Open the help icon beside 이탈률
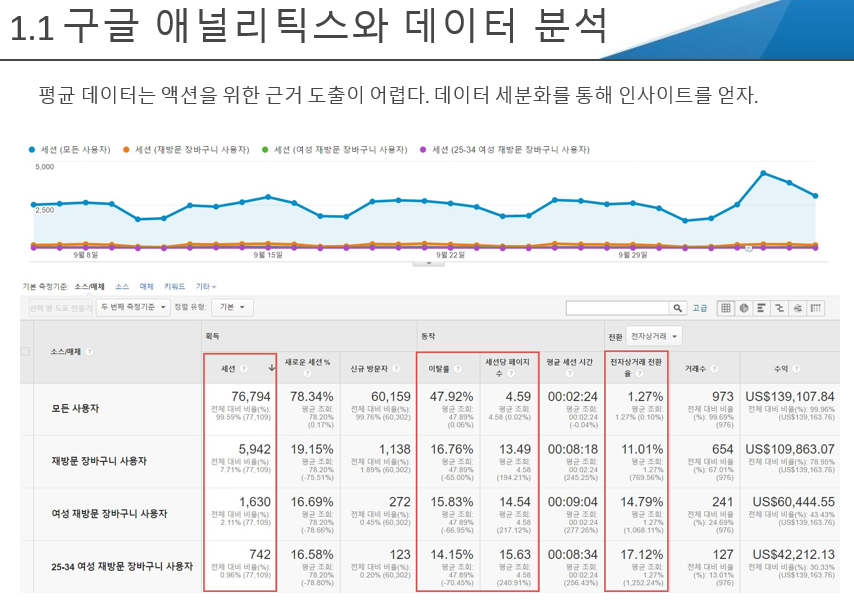 (458, 369)
